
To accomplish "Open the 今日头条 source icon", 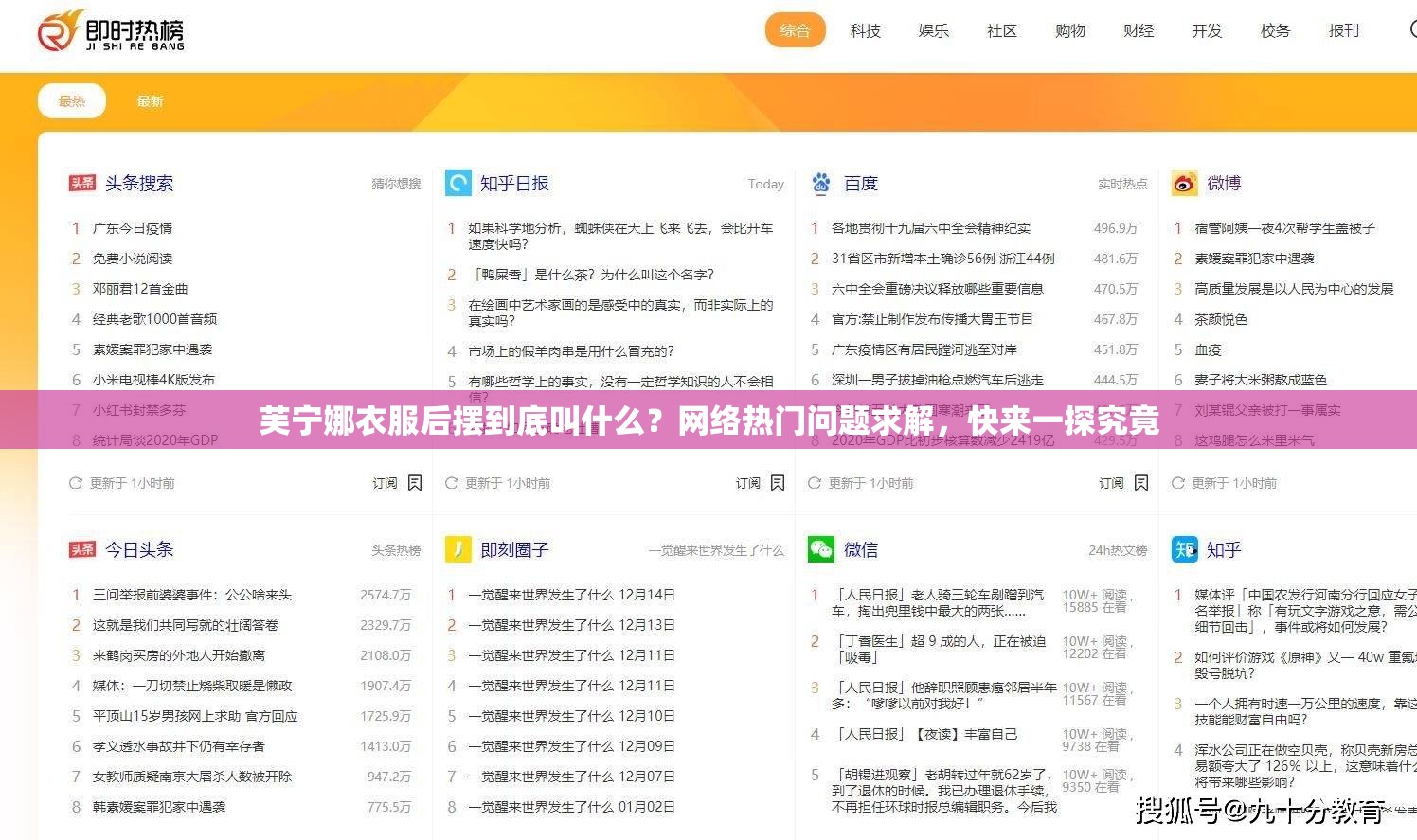I will coord(82,549).
